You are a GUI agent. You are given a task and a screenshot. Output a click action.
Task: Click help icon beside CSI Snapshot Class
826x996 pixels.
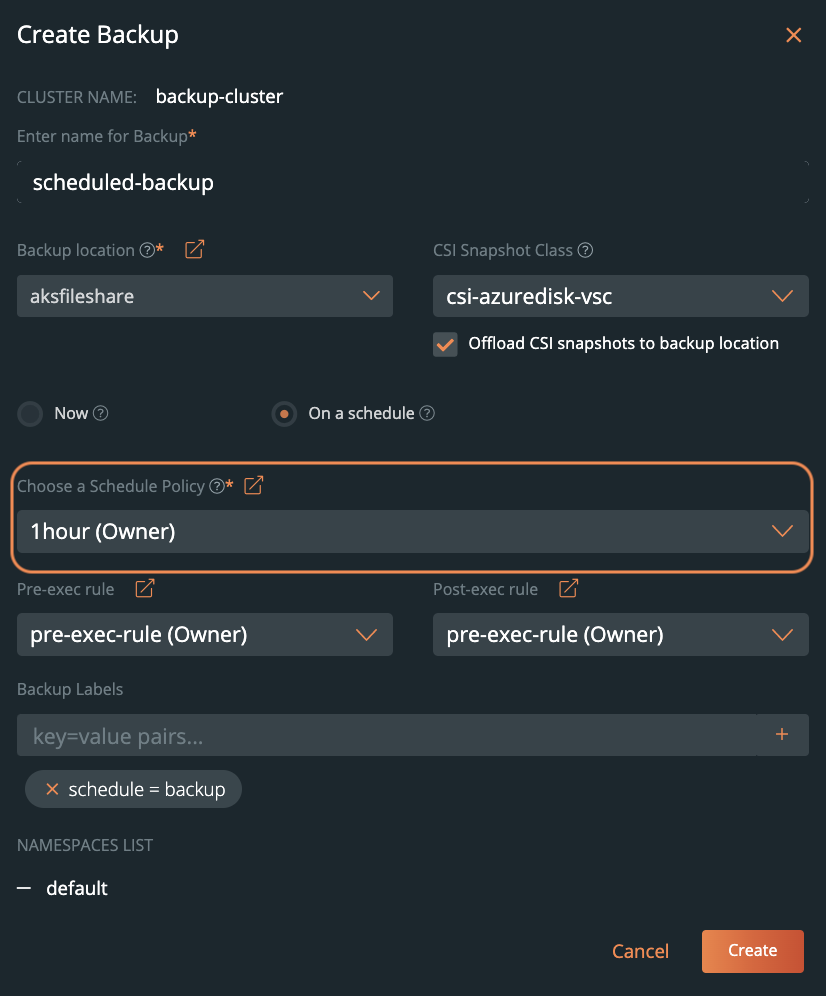click(586, 251)
